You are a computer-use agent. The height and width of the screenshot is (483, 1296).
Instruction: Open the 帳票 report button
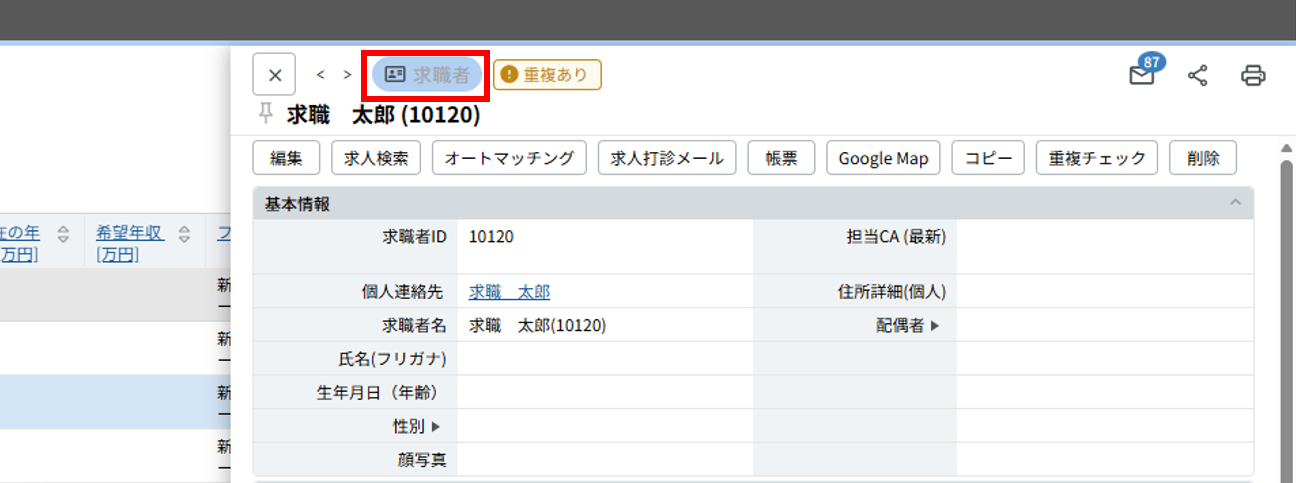[781, 158]
